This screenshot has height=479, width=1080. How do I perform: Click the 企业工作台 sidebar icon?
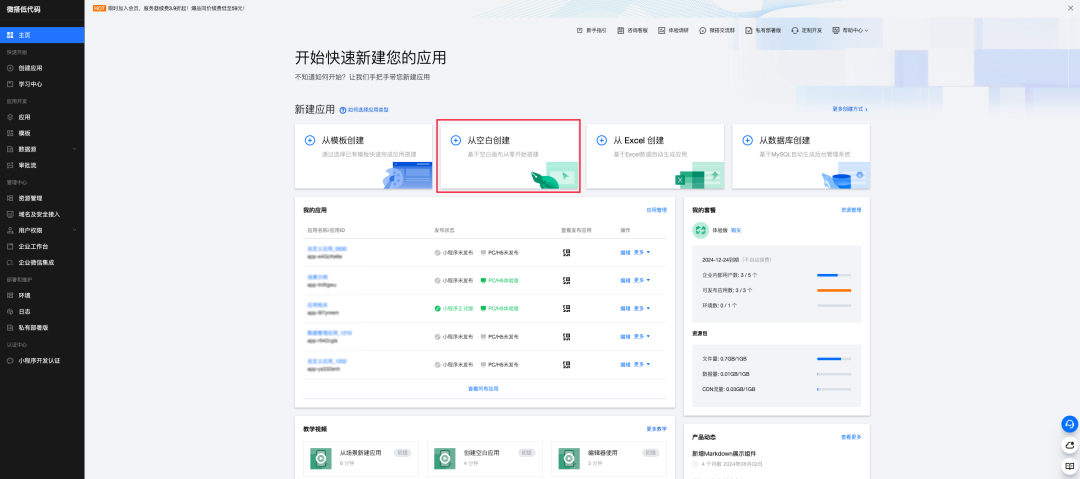[10, 246]
